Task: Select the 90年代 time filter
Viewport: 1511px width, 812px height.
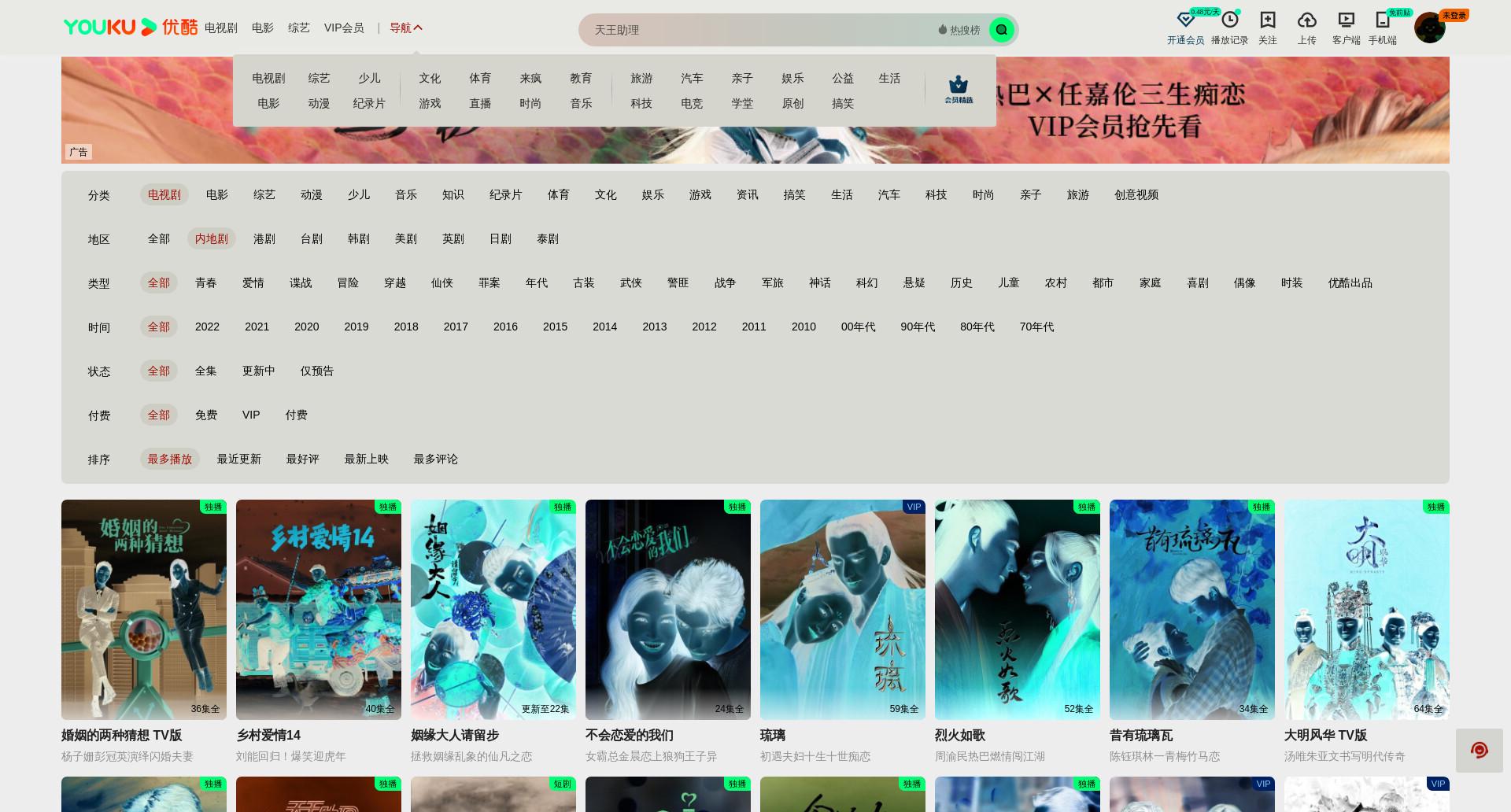Action: pyautogui.click(x=918, y=327)
